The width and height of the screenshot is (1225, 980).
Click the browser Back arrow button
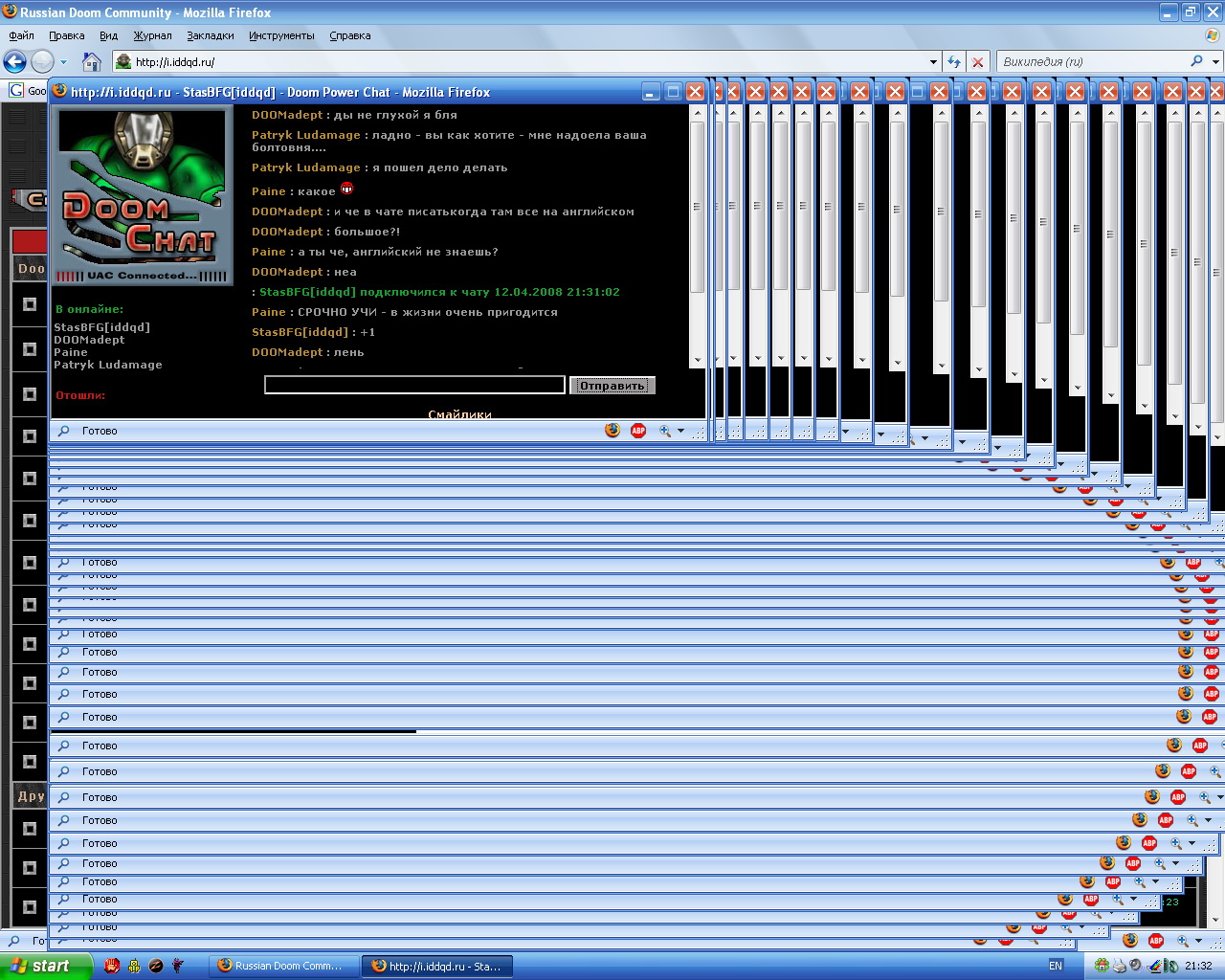coord(15,62)
